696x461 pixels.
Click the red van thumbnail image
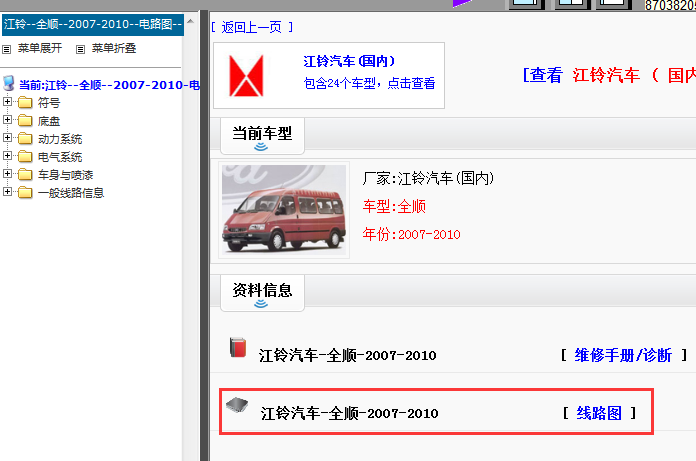284,210
